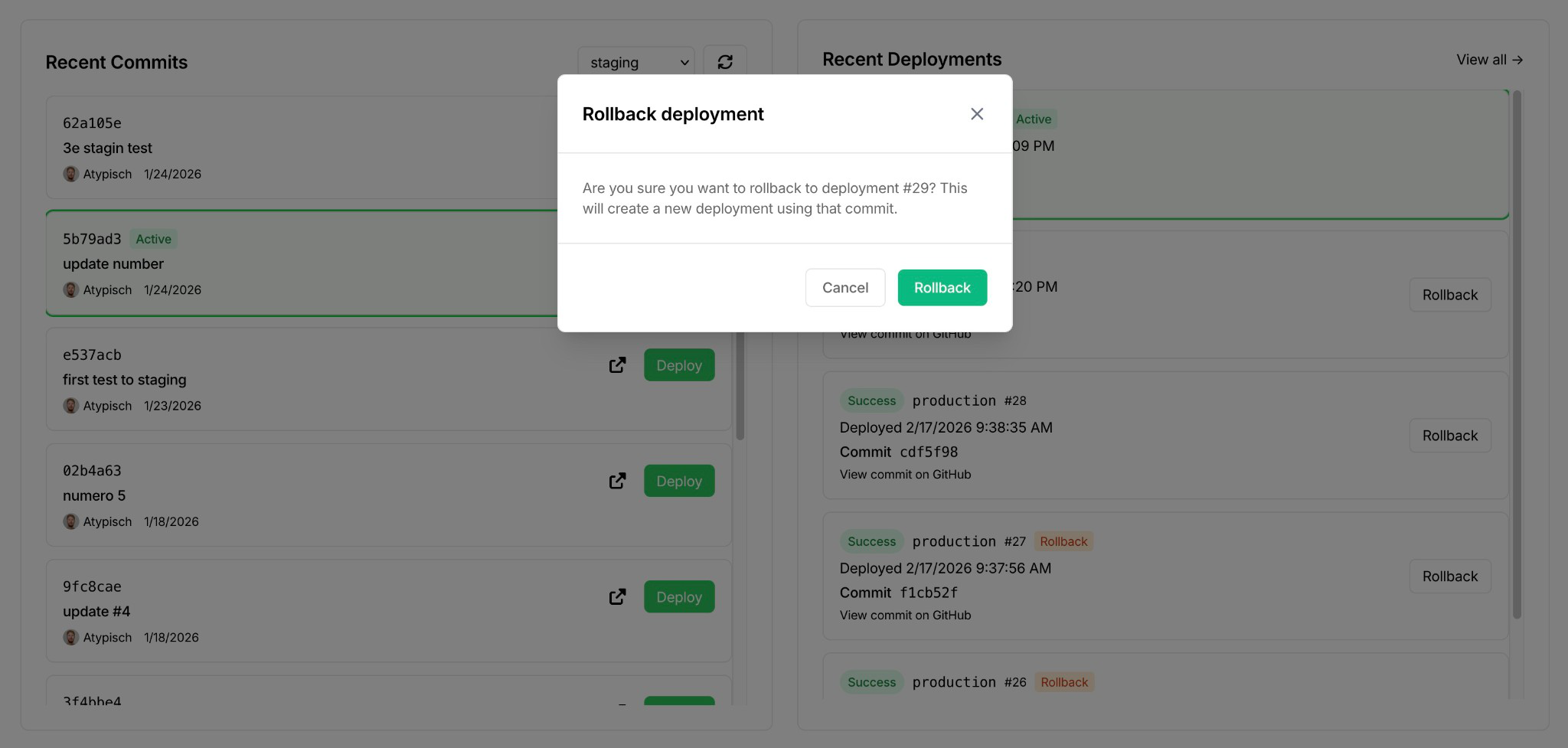This screenshot has height=748, width=1568.
Task: Click the Rollback badge on deployment #27
Action: [1063, 541]
